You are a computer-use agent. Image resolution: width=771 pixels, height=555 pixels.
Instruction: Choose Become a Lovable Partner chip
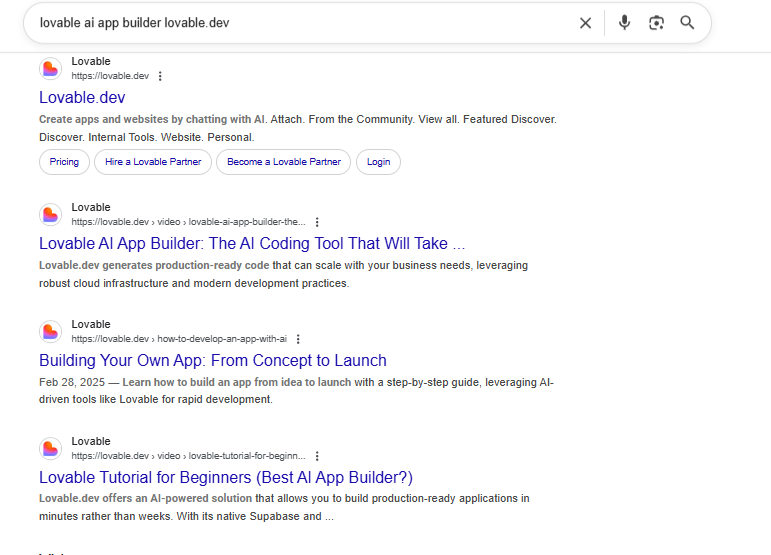point(284,162)
